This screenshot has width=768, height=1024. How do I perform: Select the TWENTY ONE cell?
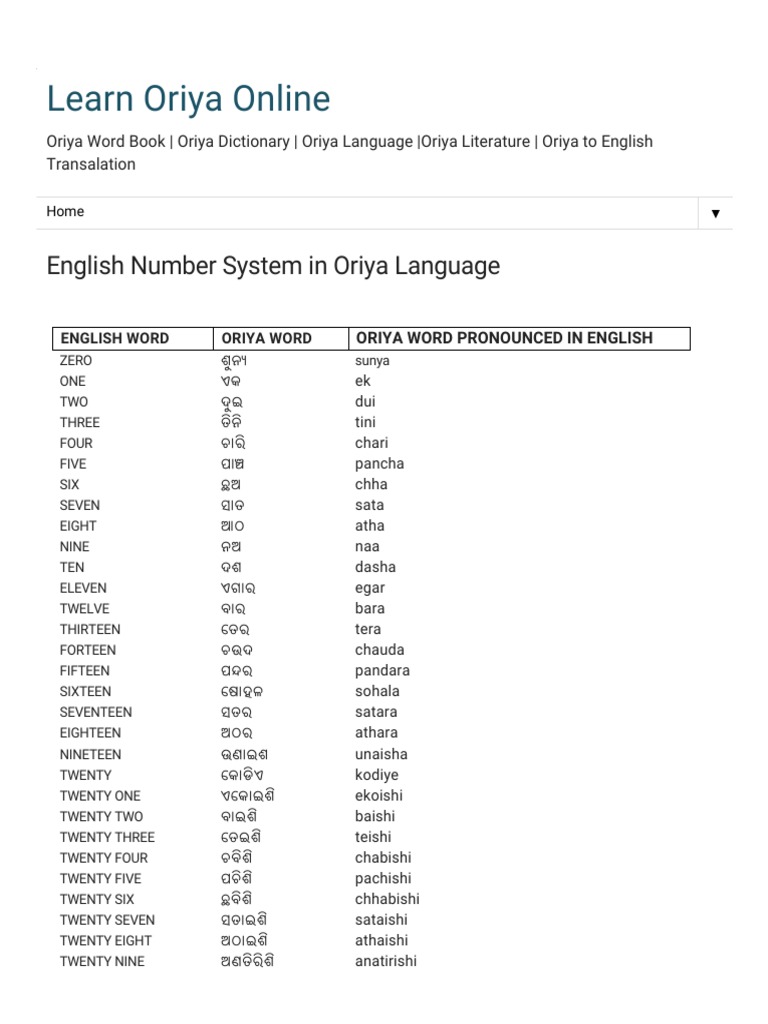click(x=100, y=796)
